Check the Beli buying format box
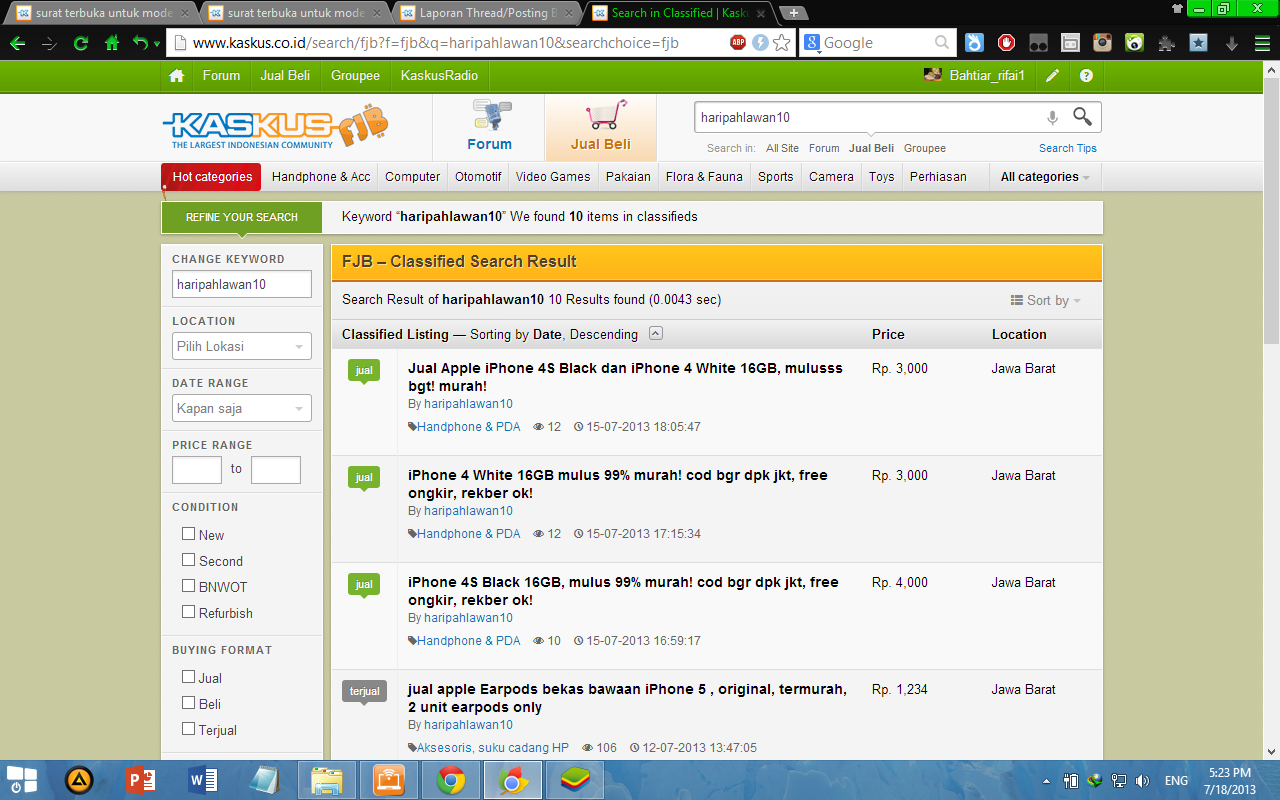The height and width of the screenshot is (800, 1280). tap(188, 703)
